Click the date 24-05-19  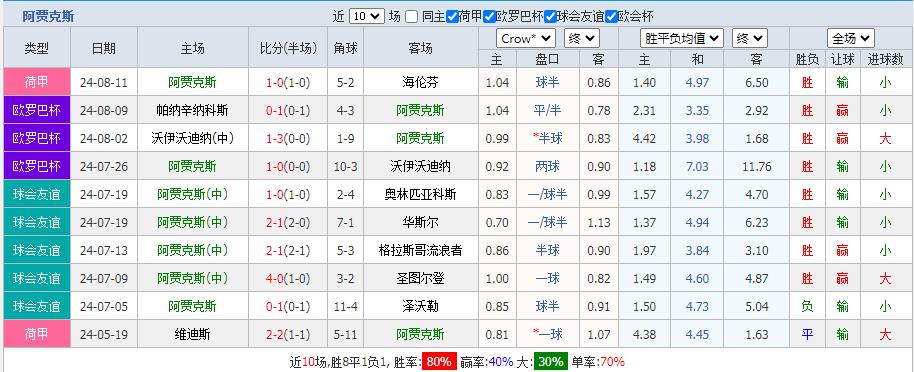104,334
